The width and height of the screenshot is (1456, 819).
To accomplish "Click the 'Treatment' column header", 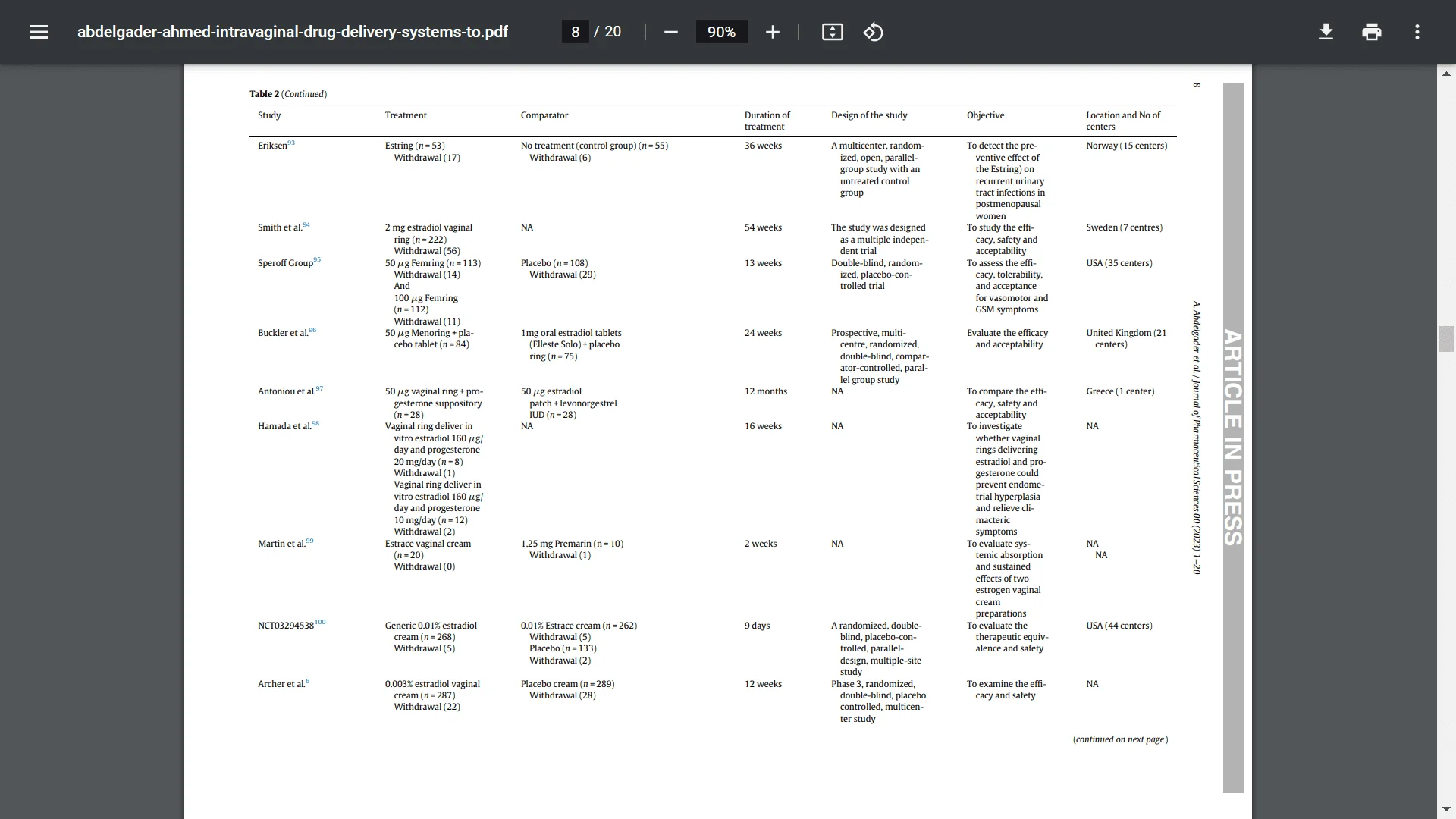I will tap(406, 115).
